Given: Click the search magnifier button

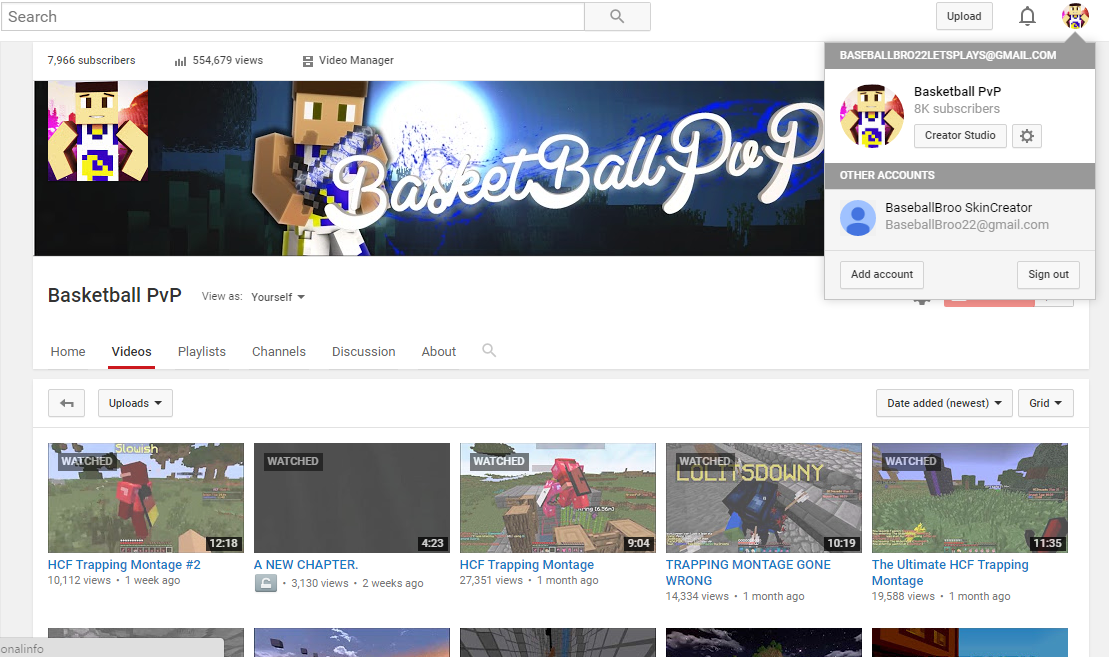Looking at the screenshot, I should tap(617, 16).
